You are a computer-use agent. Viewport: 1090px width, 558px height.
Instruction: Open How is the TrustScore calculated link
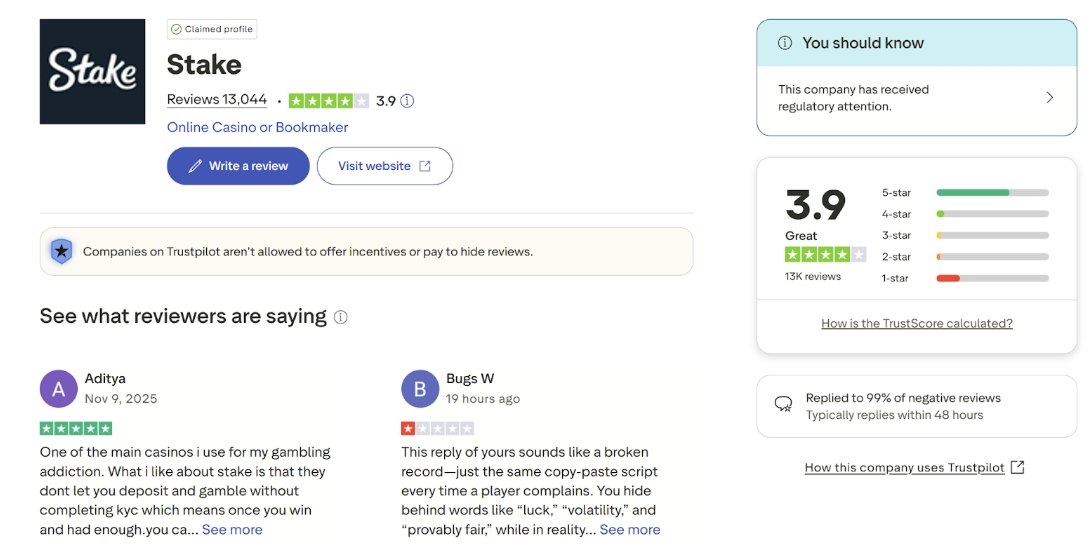coord(916,323)
